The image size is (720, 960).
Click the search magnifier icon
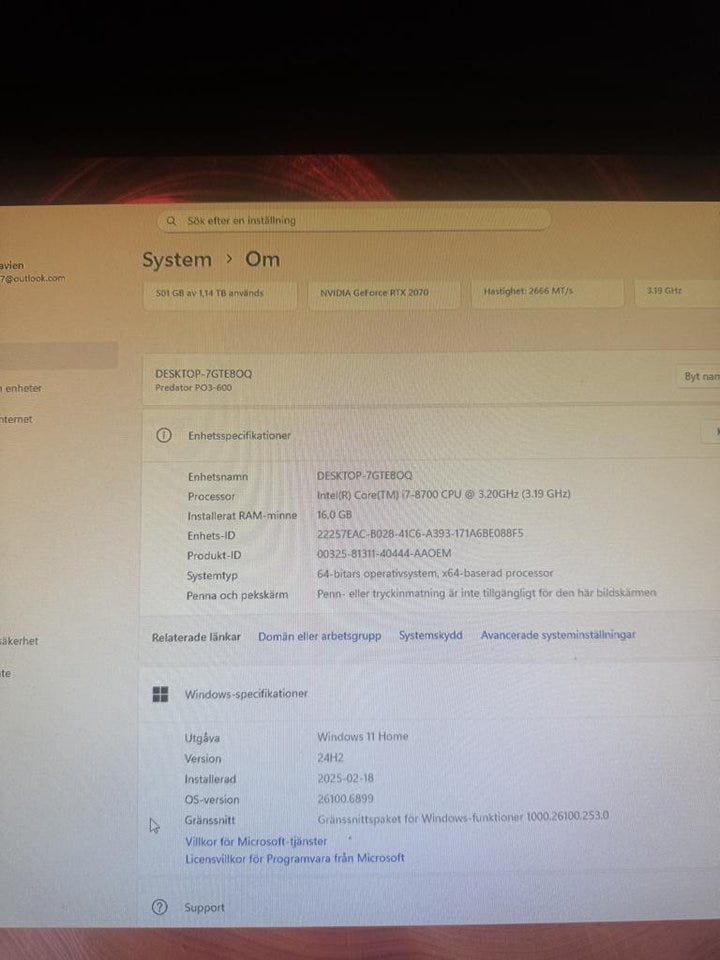coord(171,221)
